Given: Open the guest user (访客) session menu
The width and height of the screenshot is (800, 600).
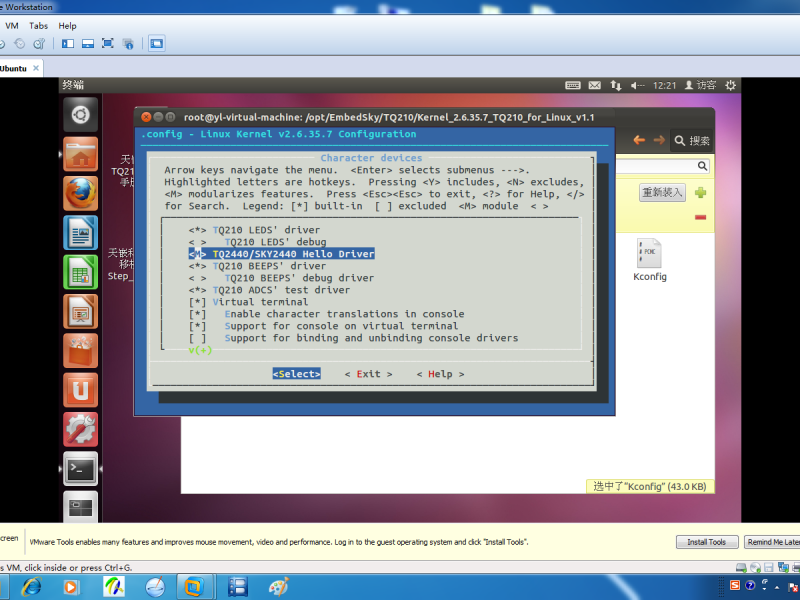Looking at the screenshot, I should tap(699, 86).
